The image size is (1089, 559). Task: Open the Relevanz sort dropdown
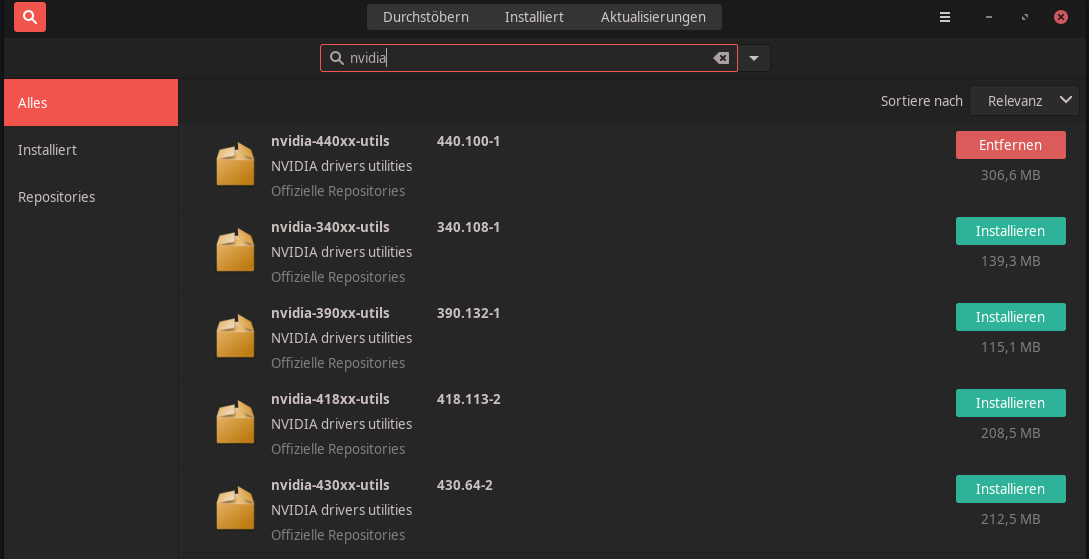(x=1024, y=100)
